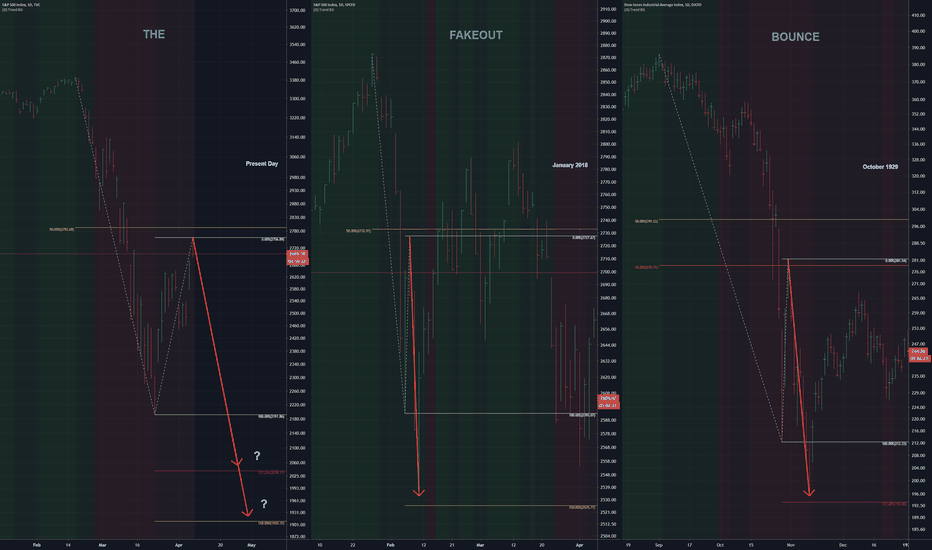932x550 pixels.
Task: Click 'Sep' on the October 1929 time axis
Action: 659,545
